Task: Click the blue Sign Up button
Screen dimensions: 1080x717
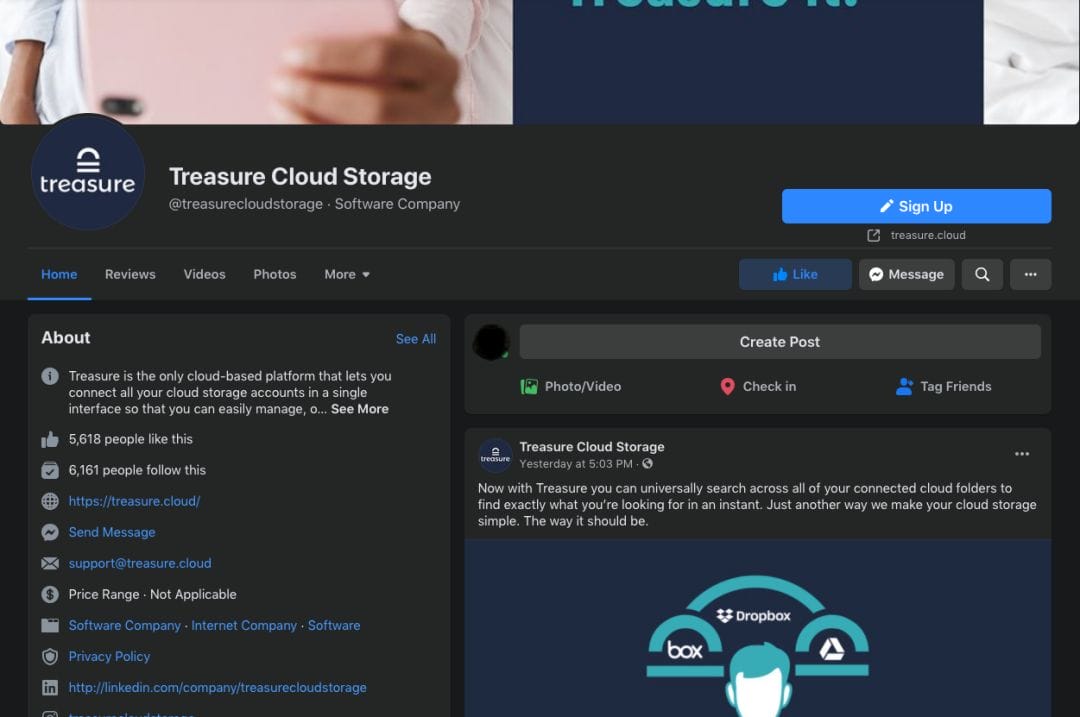Action: click(x=916, y=206)
